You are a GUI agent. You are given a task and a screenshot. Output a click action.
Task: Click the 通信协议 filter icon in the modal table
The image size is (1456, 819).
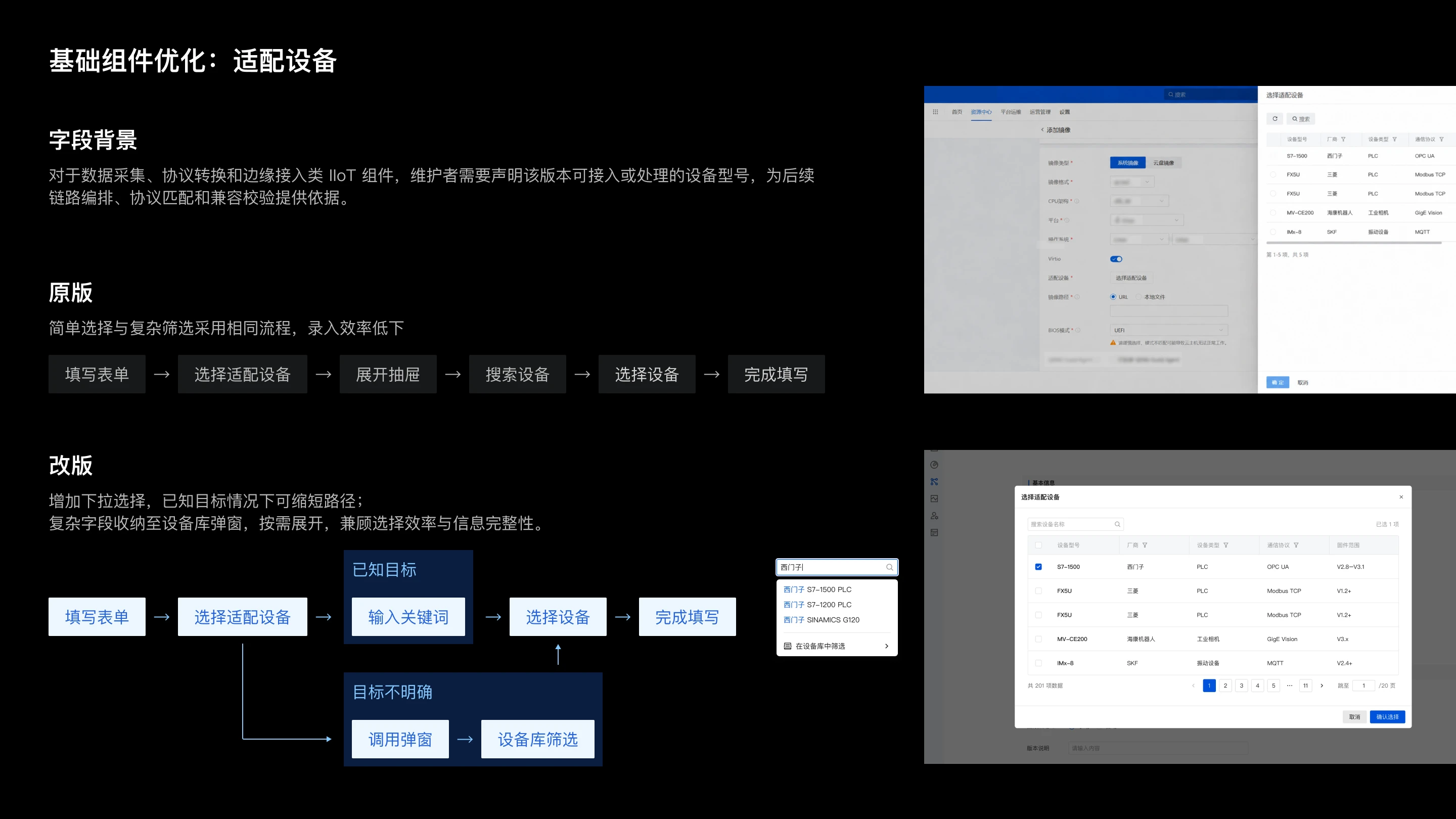tap(1296, 545)
